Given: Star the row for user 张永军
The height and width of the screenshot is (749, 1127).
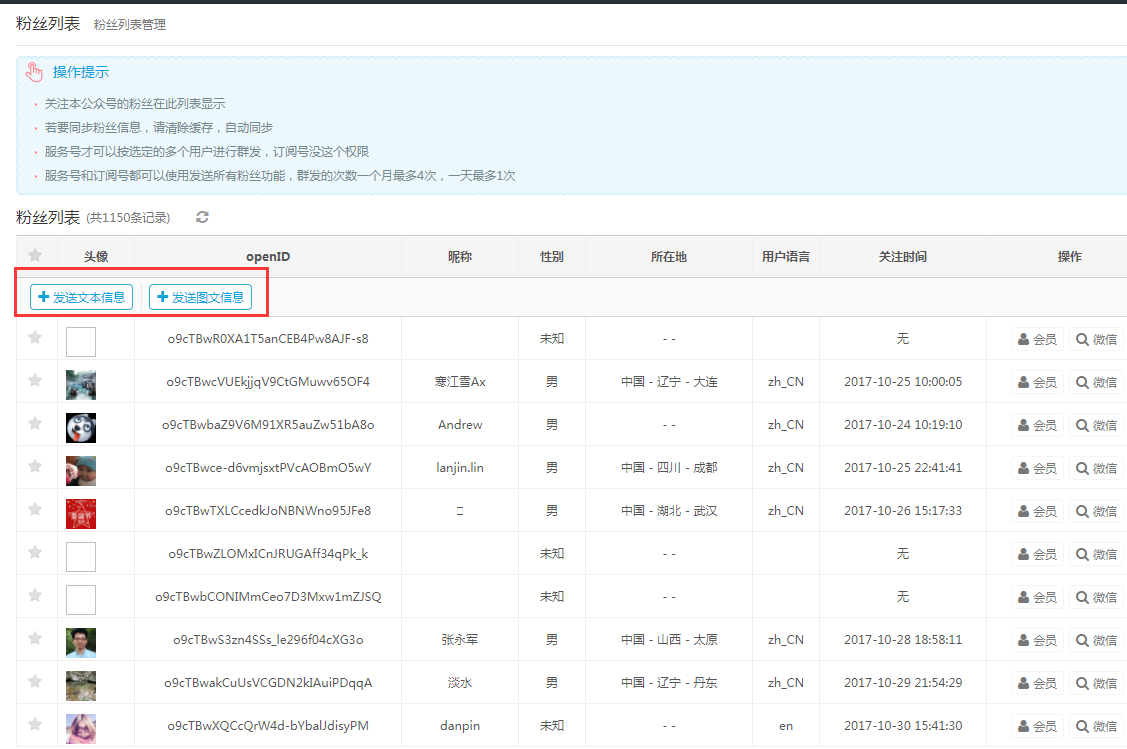Looking at the screenshot, I should click(x=36, y=639).
